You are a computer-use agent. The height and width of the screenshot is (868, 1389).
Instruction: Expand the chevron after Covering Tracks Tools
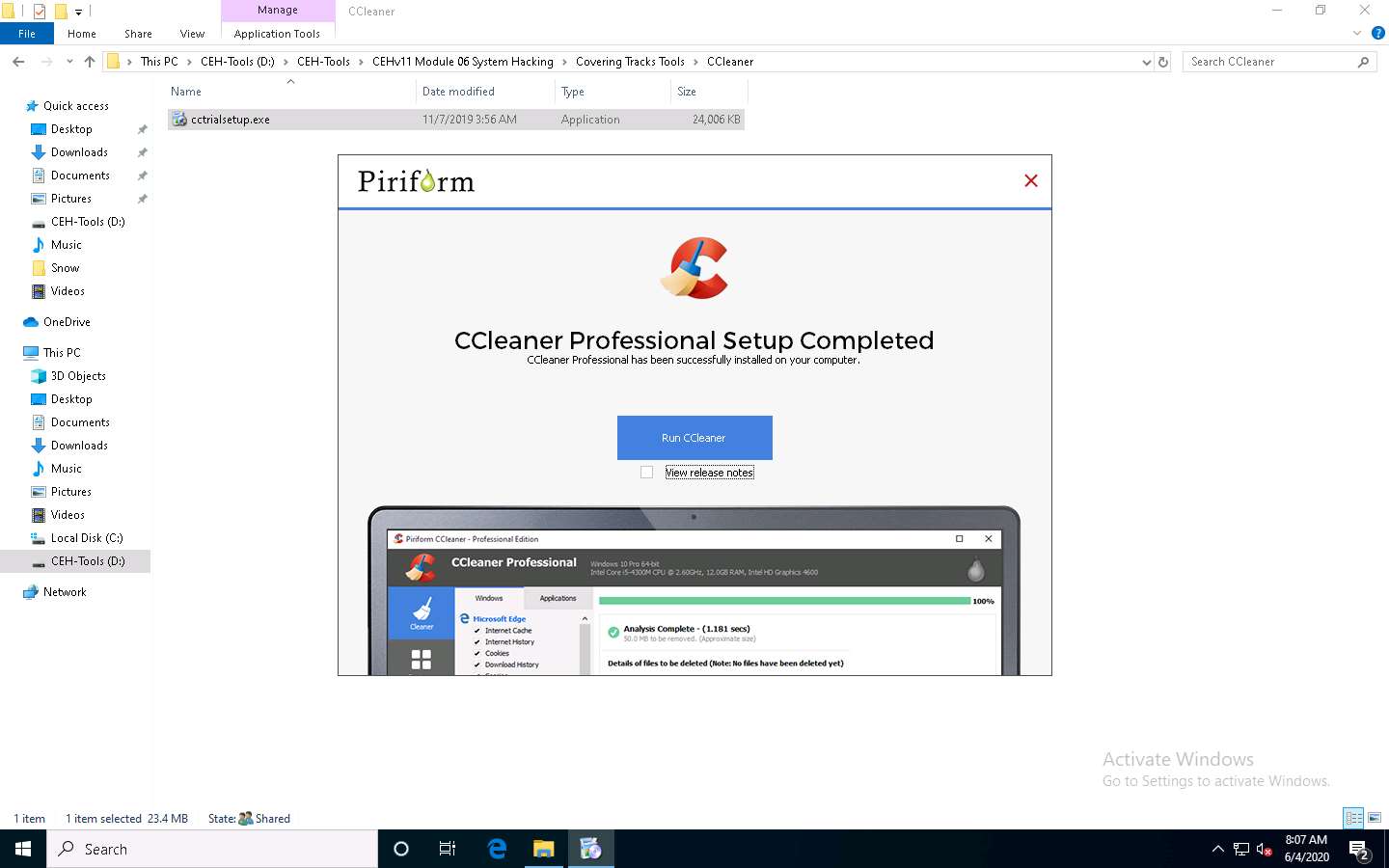pos(695,62)
